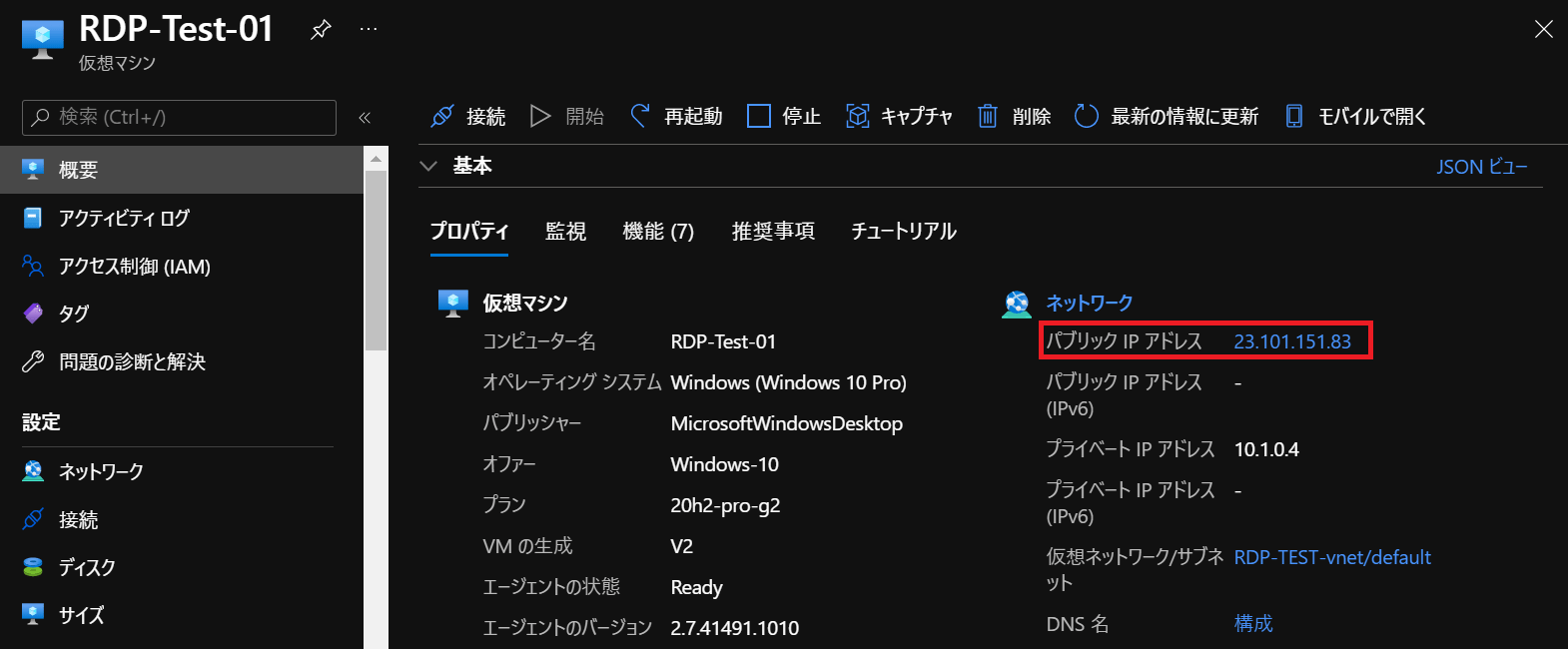Viewport: 1568px width, 649px height.
Task: Click the computer name value RDP-Test-01
Action: [723, 341]
